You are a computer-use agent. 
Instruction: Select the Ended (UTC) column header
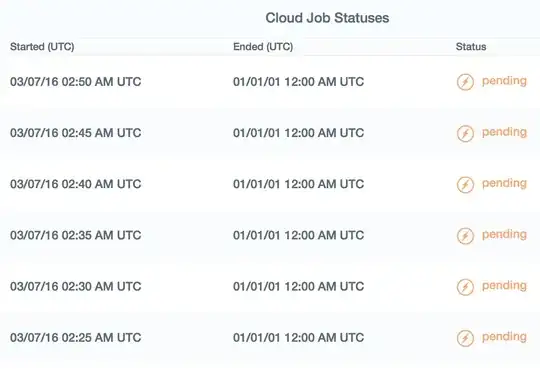coord(263,47)
